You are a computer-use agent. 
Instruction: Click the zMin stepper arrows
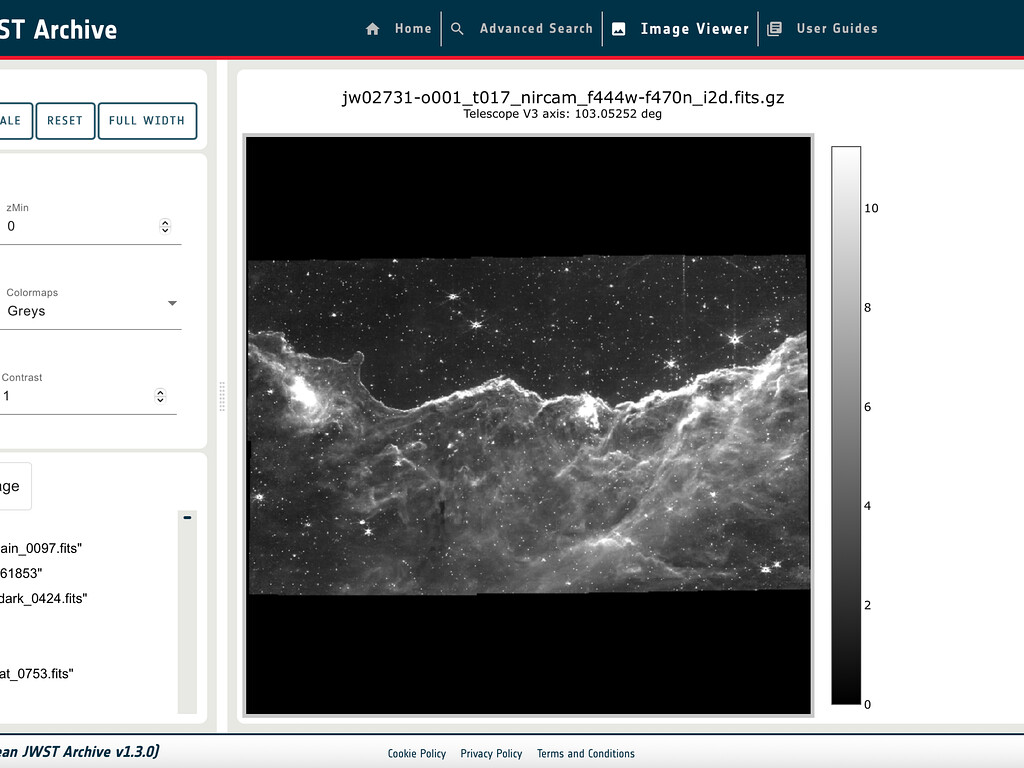(165, 227)
